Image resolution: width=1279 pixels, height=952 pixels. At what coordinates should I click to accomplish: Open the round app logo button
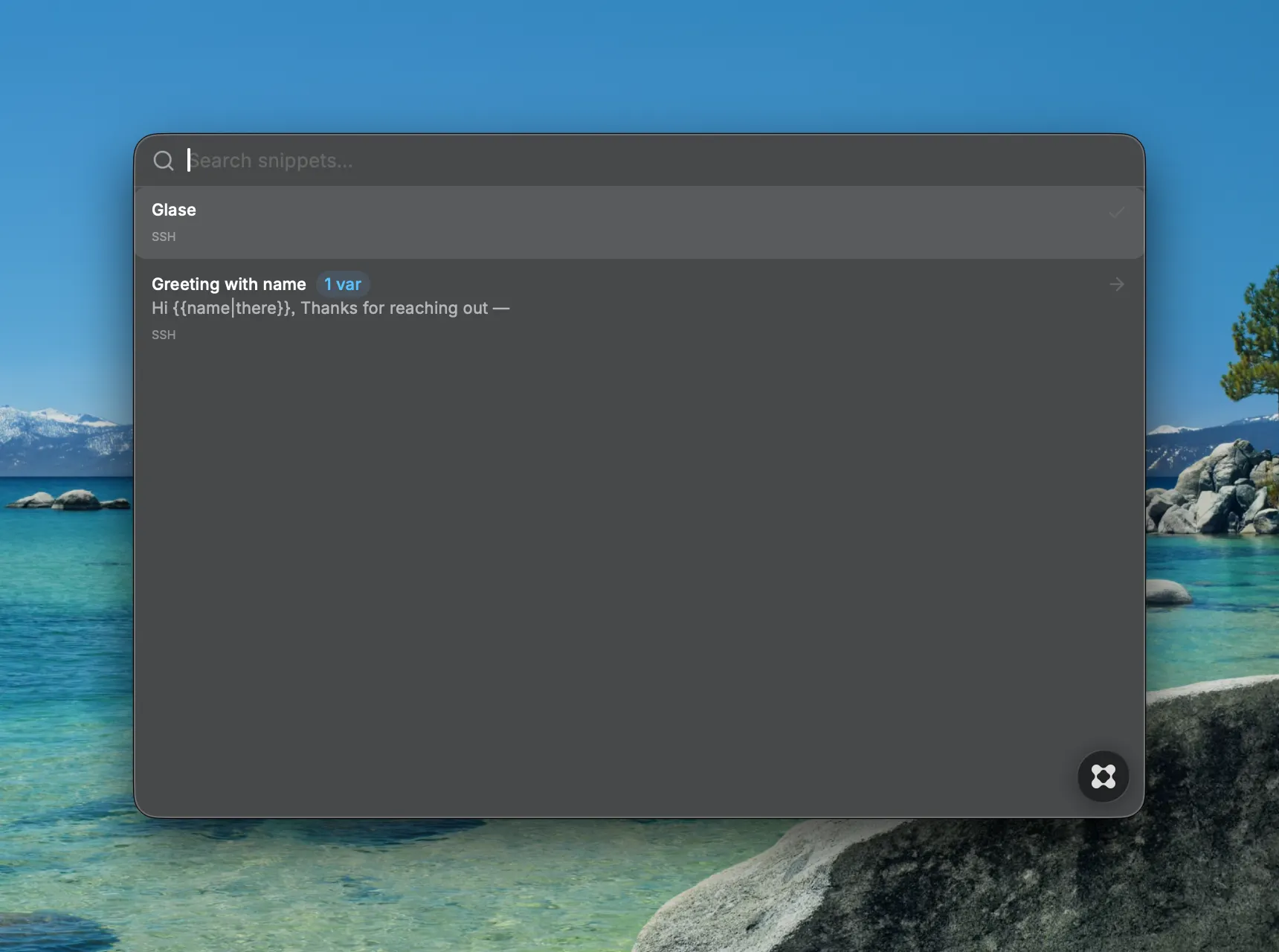[x=1104, y=776]
